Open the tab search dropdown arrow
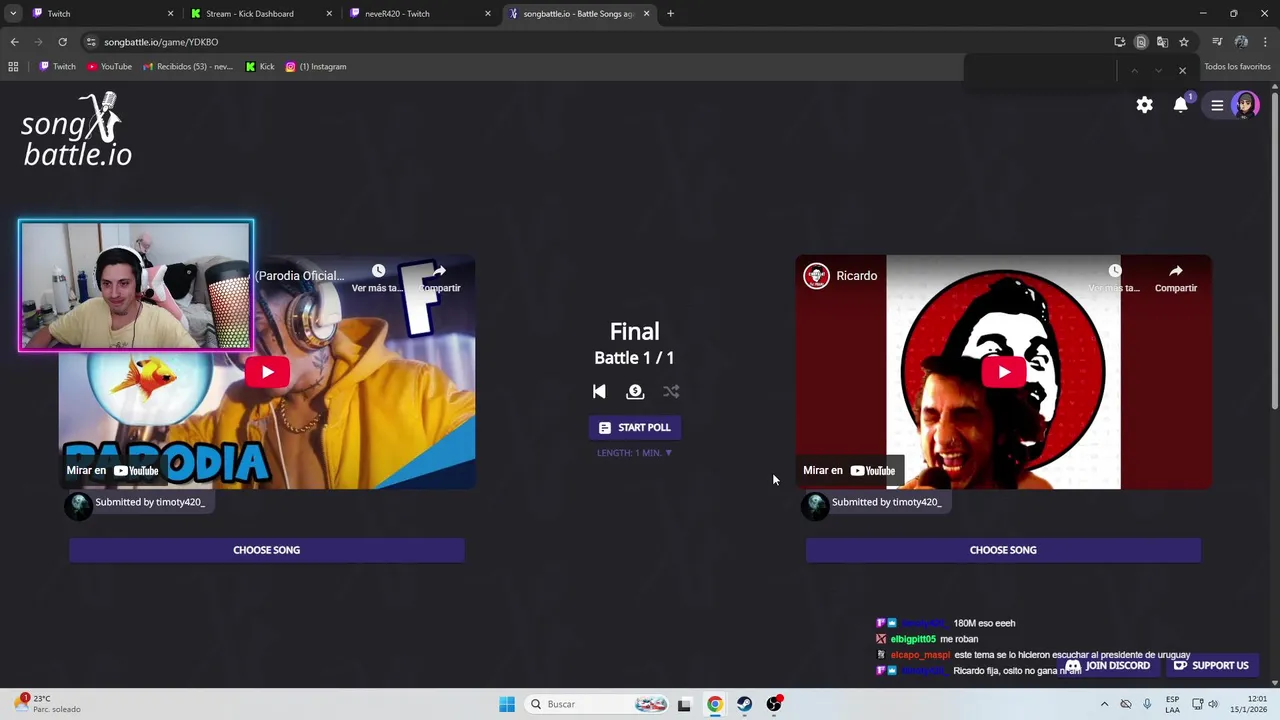 pyautogui.click(x=13, y=14)
